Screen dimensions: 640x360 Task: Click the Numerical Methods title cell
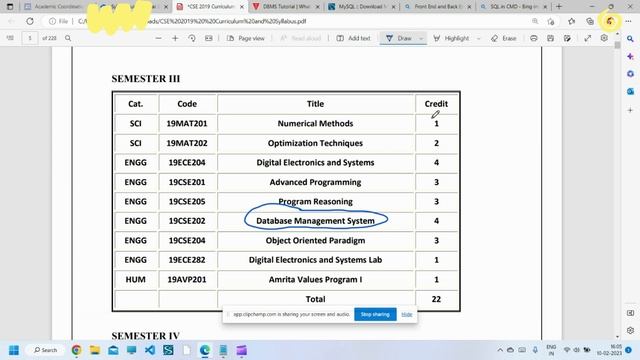(x=315, y=123)
